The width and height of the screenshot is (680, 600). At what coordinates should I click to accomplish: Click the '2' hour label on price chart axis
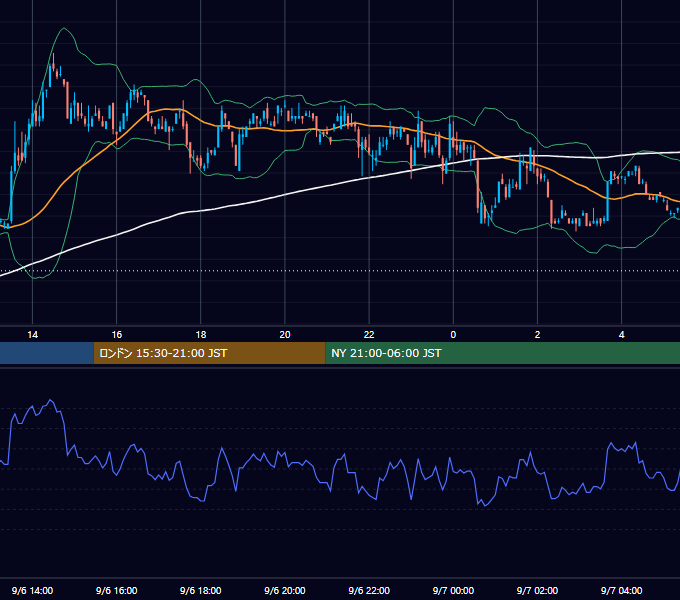coord(537,335)
